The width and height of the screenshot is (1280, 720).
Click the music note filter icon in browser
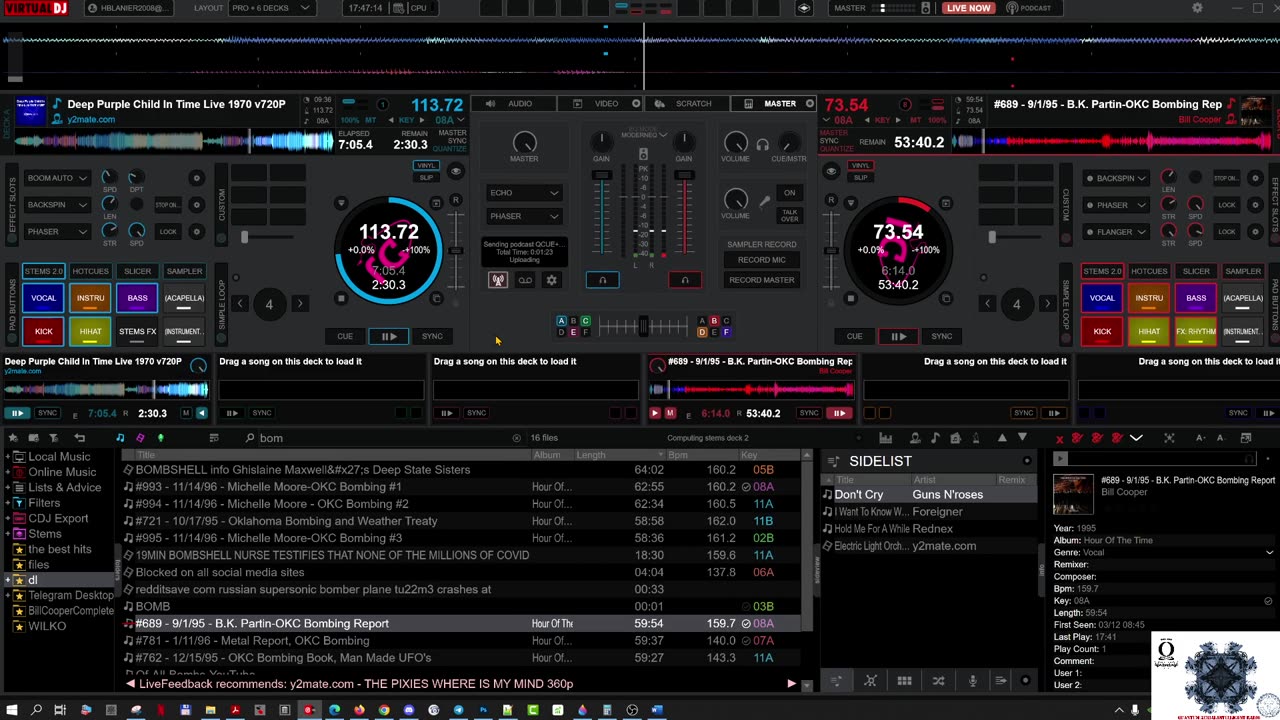tap(120, 438)
